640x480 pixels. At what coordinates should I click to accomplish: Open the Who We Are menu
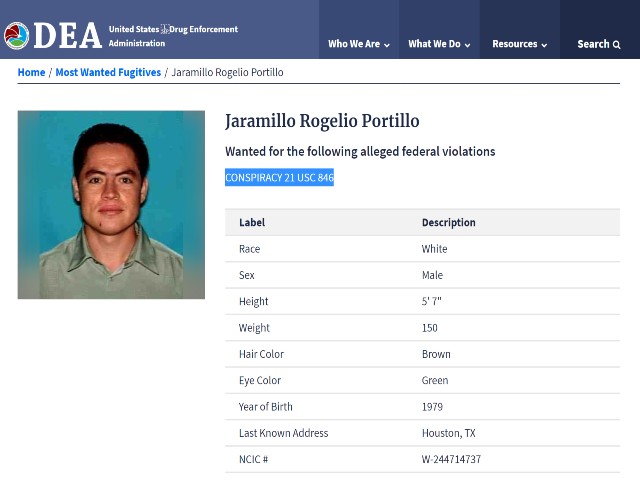click(x=359, y=44)
